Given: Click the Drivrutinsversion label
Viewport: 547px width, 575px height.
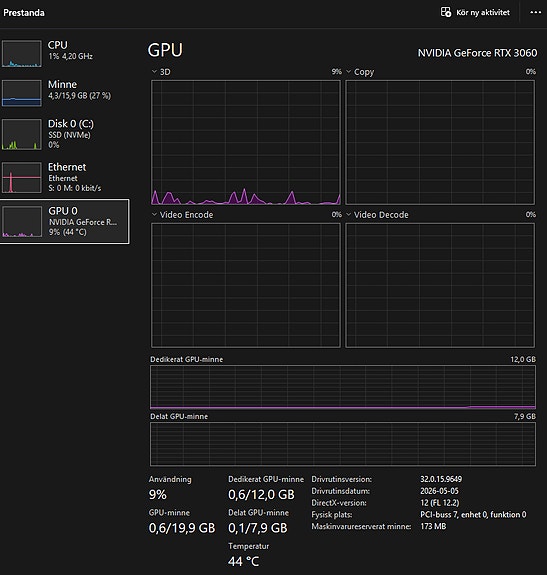Looking at the screenshot, I should (x=341, y=479).
